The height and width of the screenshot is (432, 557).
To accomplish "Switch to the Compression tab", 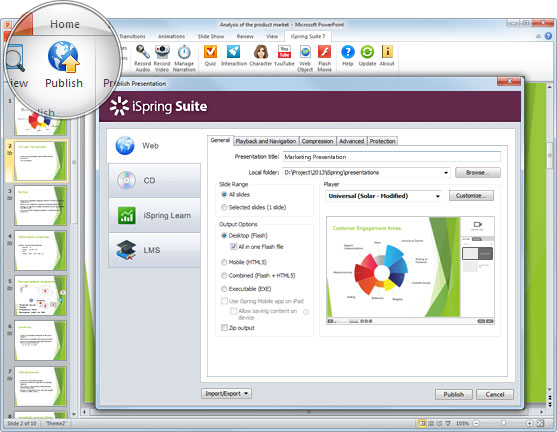I will [317, 141].
